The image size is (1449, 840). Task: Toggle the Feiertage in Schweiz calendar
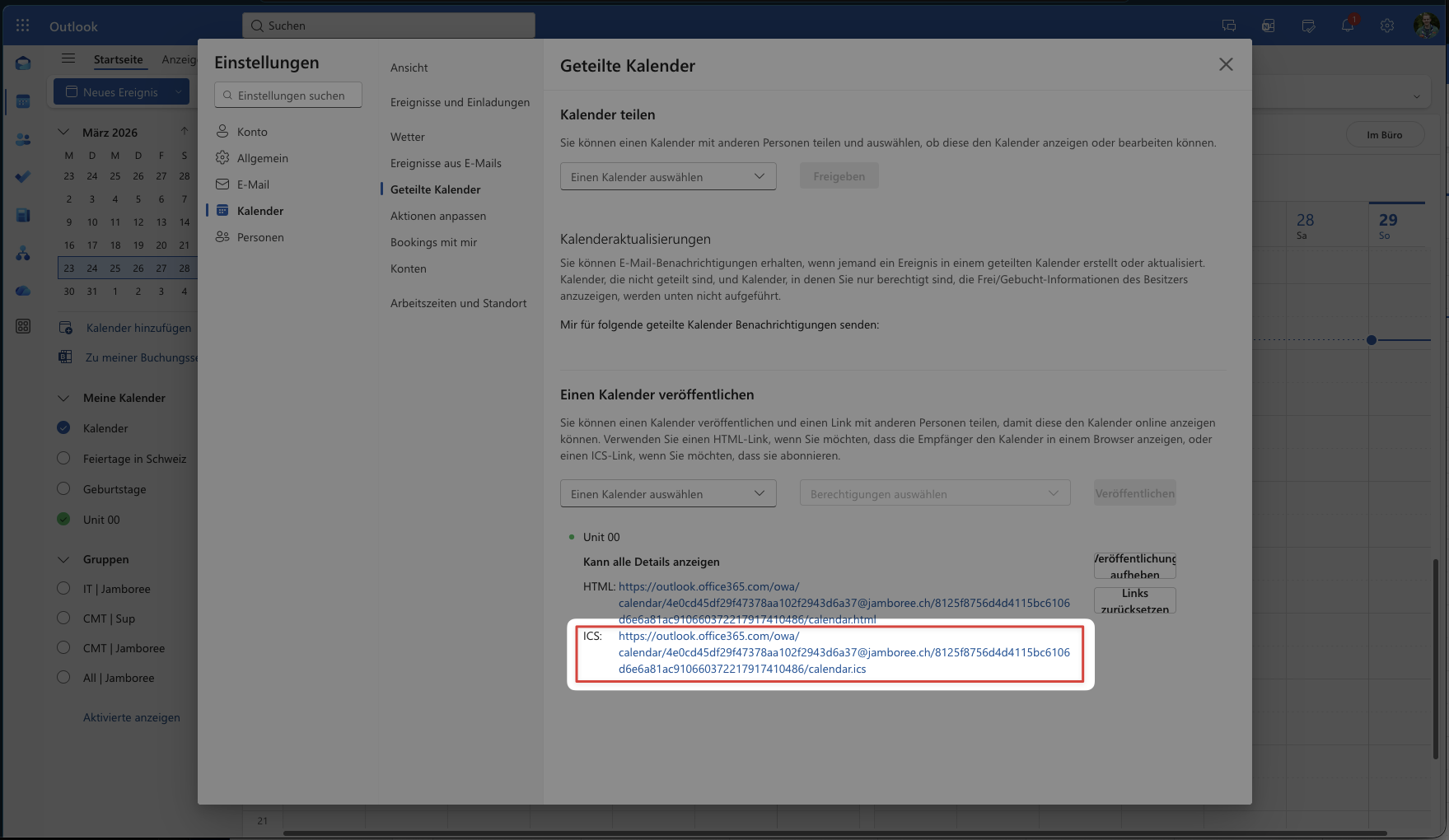coord(63,459)
